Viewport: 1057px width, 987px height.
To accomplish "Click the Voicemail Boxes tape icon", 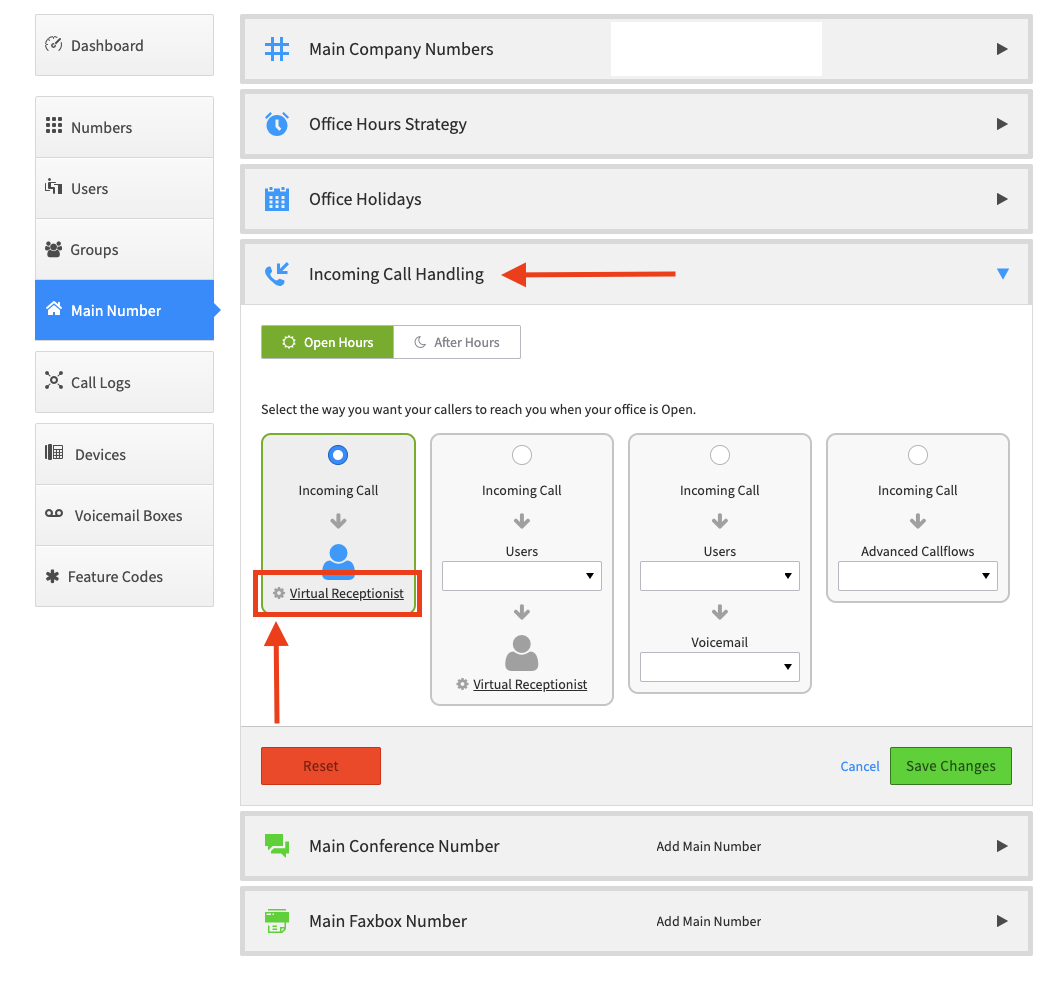I will coord(54,514).
